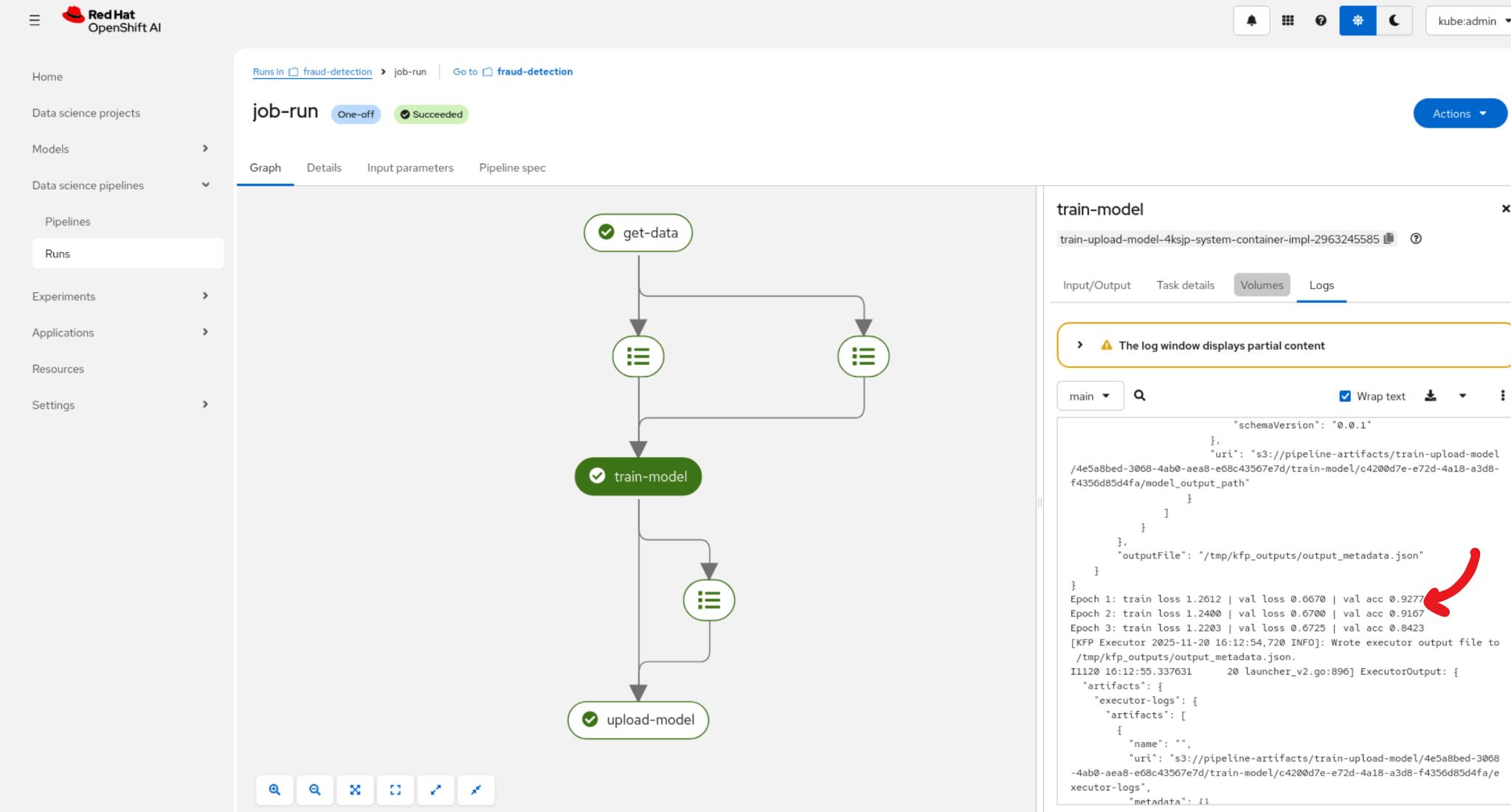1511x812 pixels.
Task: Select the upload-model pipeline node
Action: [x=638, y=720]
